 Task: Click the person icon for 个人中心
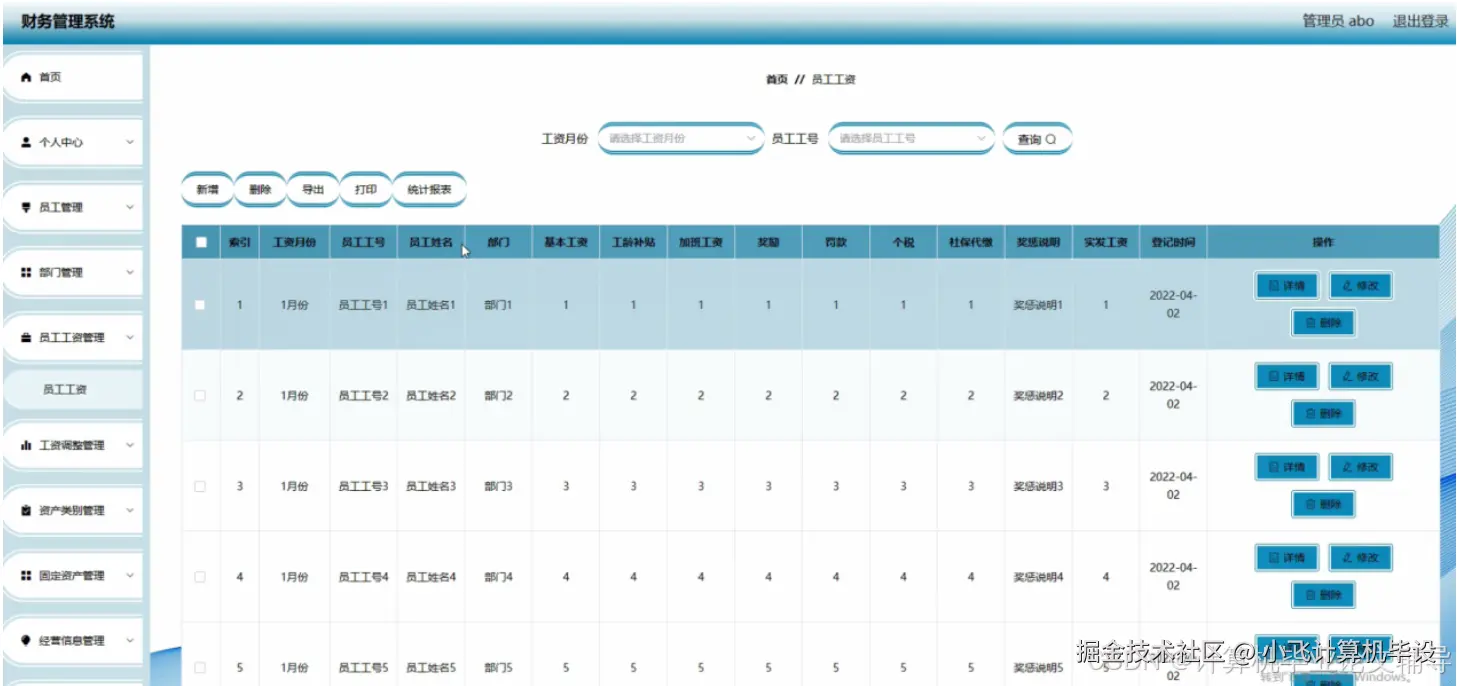point(27,142)
